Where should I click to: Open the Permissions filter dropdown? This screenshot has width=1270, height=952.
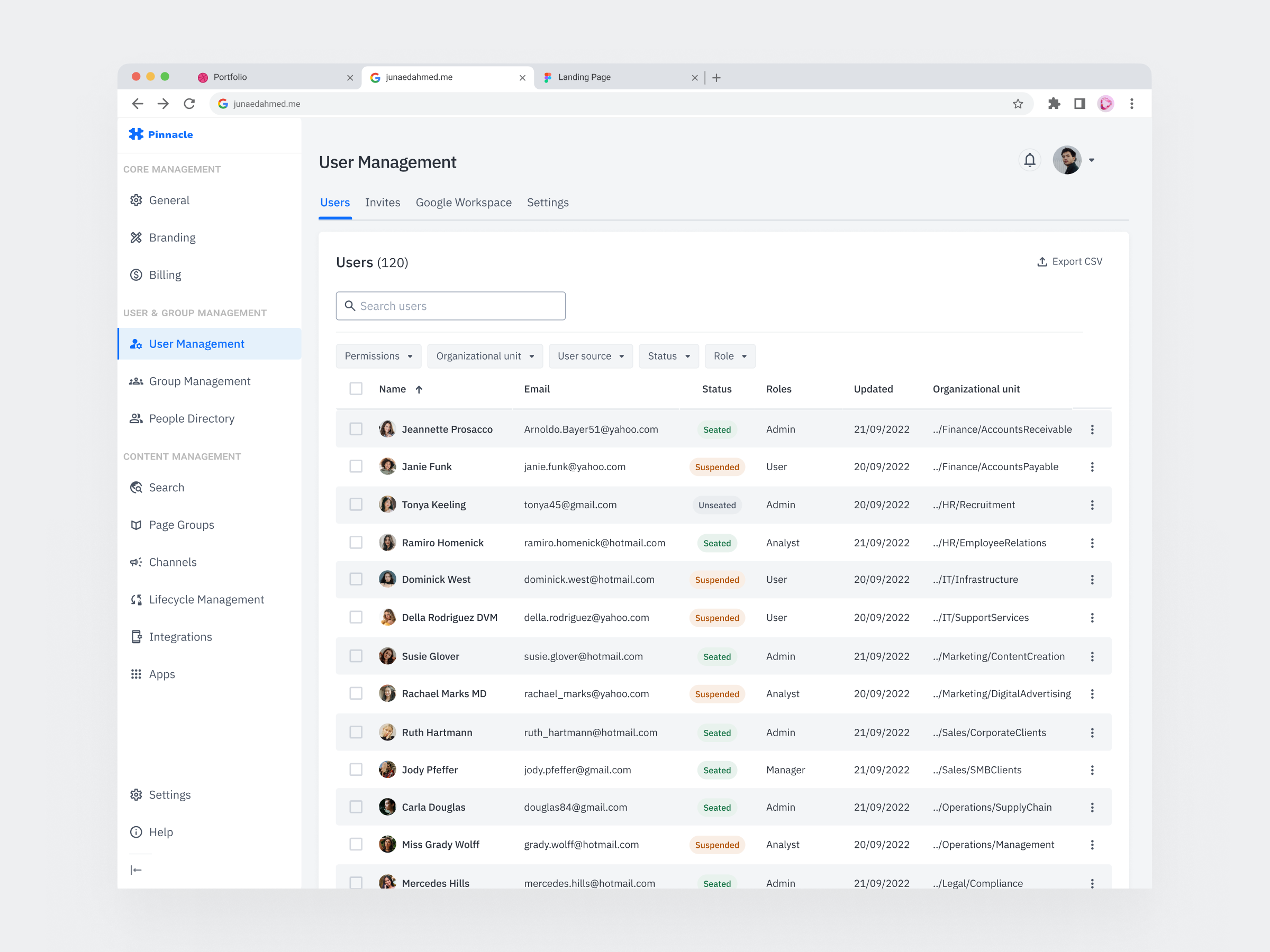[378, 356]
